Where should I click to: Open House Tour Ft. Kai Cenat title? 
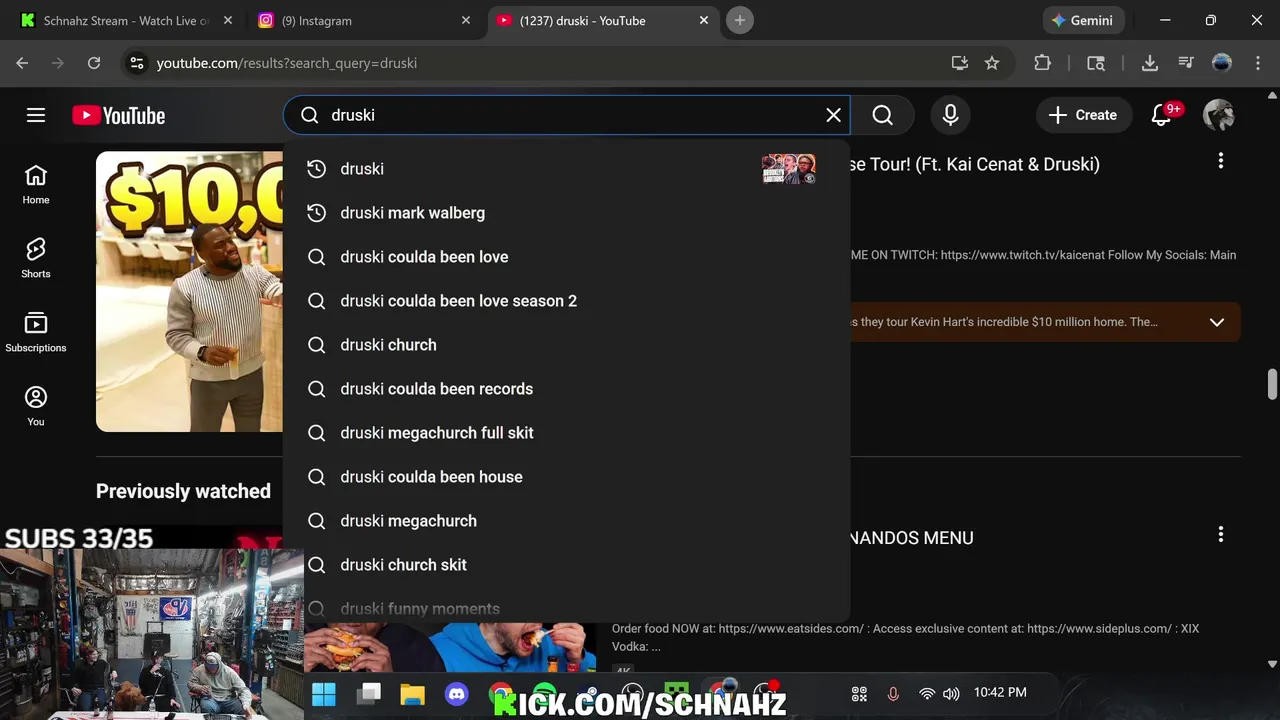tap(975, 164)
